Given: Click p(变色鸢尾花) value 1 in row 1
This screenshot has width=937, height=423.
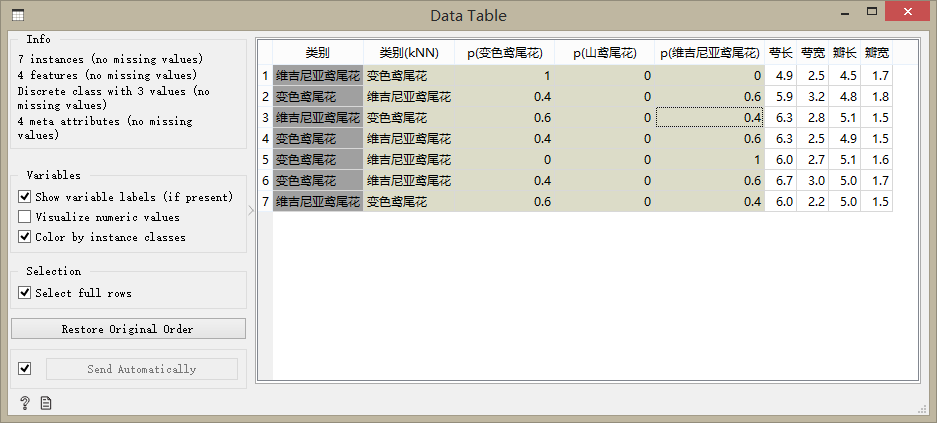Looking at the screenshot, I should tap(504, 76).
